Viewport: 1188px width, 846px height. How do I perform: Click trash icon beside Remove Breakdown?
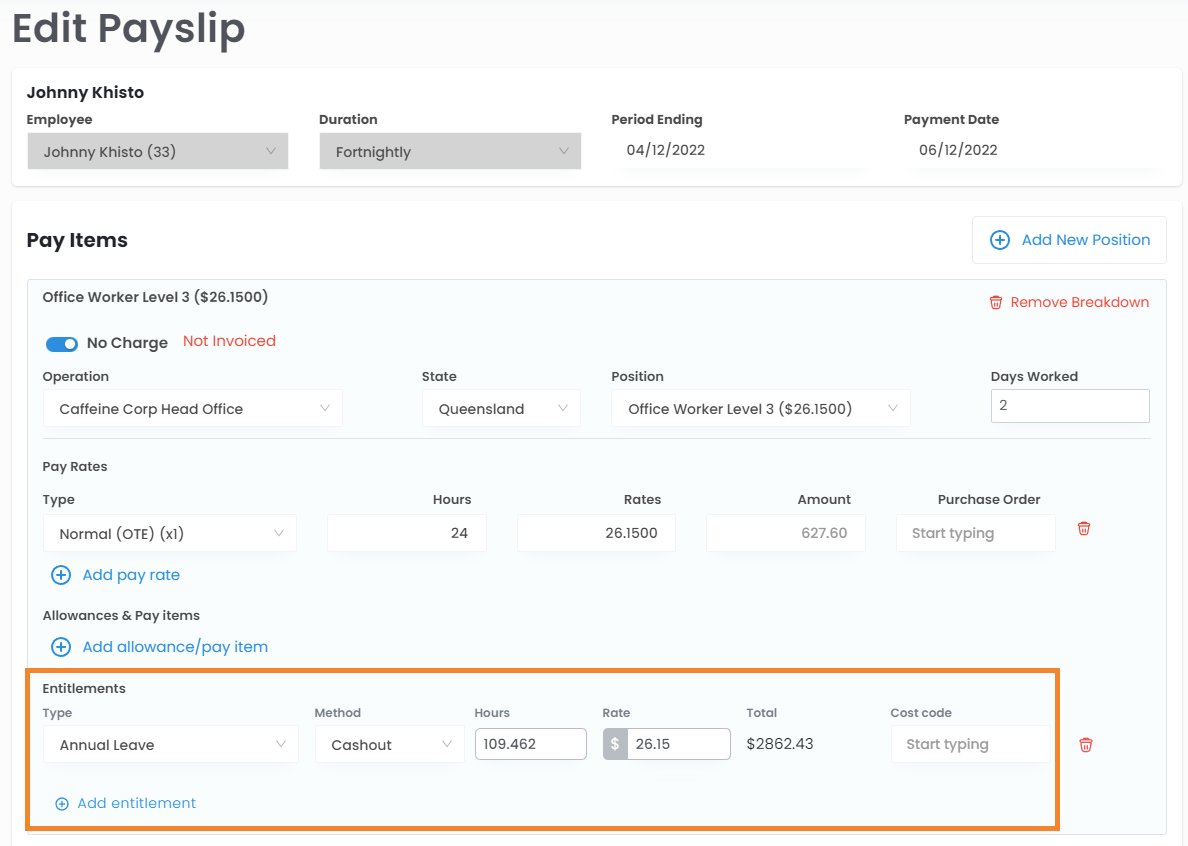[995, 303]
